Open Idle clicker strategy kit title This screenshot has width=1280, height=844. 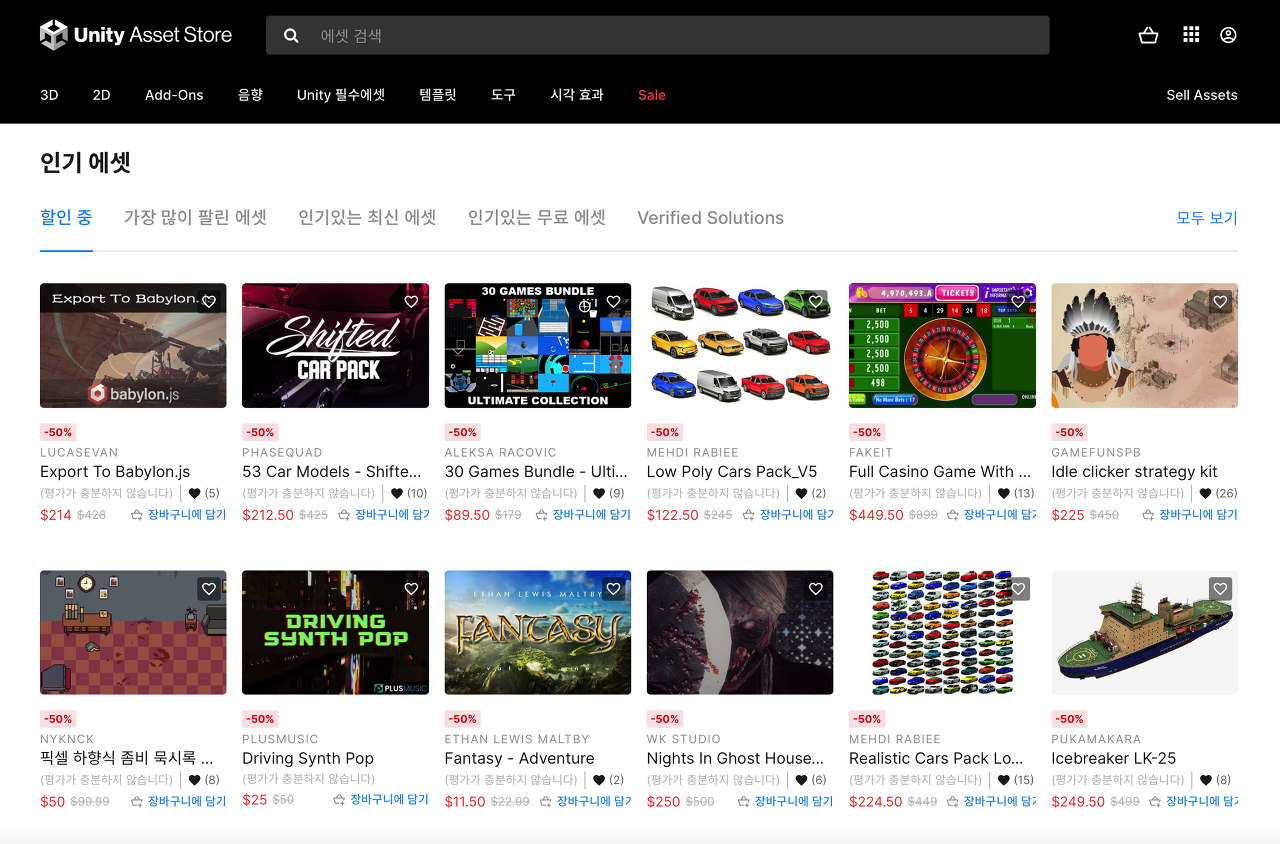pos(1134,471)
